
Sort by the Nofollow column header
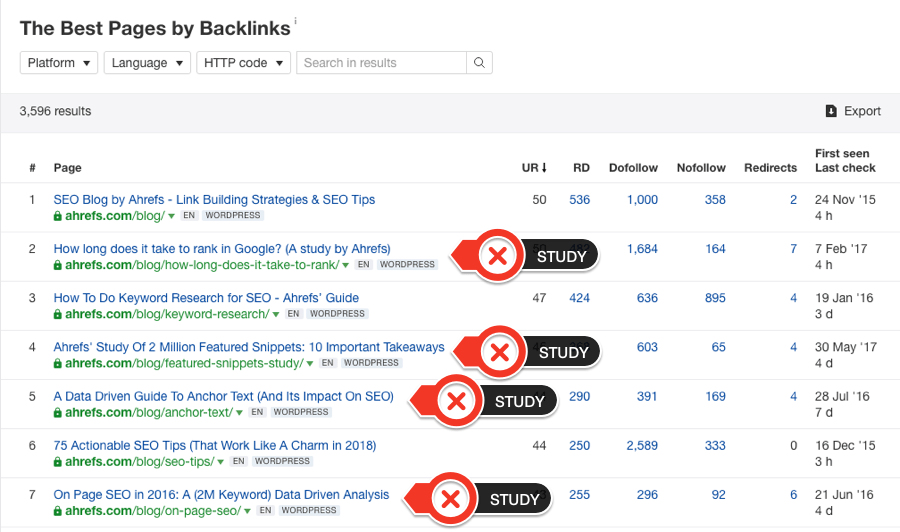[x=701, y=168]
